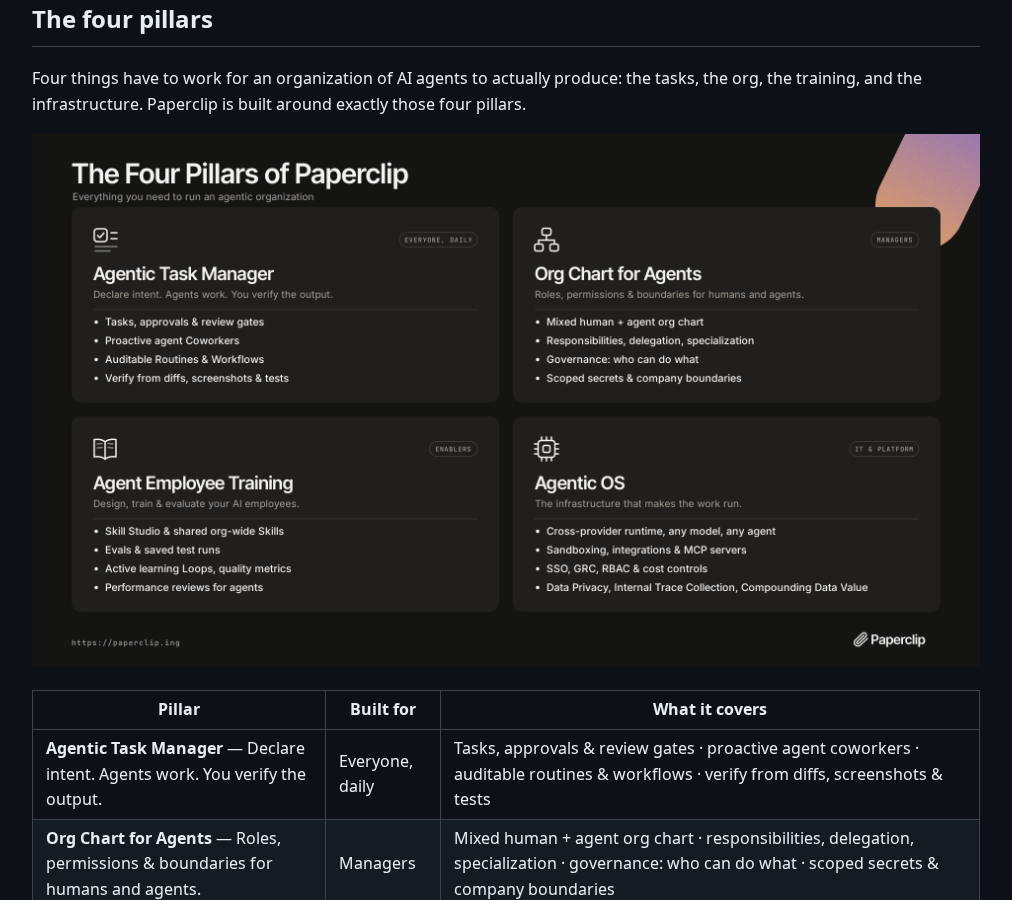Click the 'Agentic Task Manager' card title

(x=183, y=274)
